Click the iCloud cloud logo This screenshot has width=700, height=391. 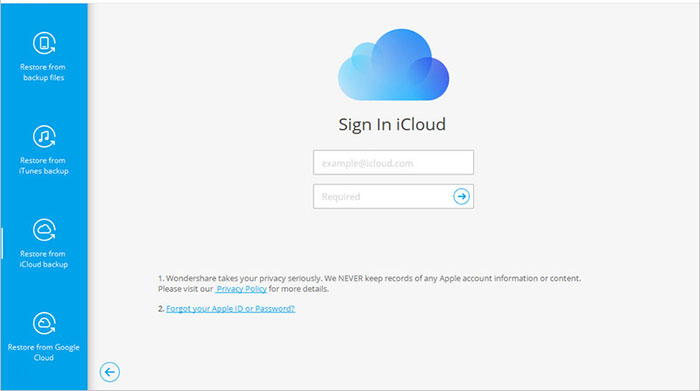pos(393,65)
